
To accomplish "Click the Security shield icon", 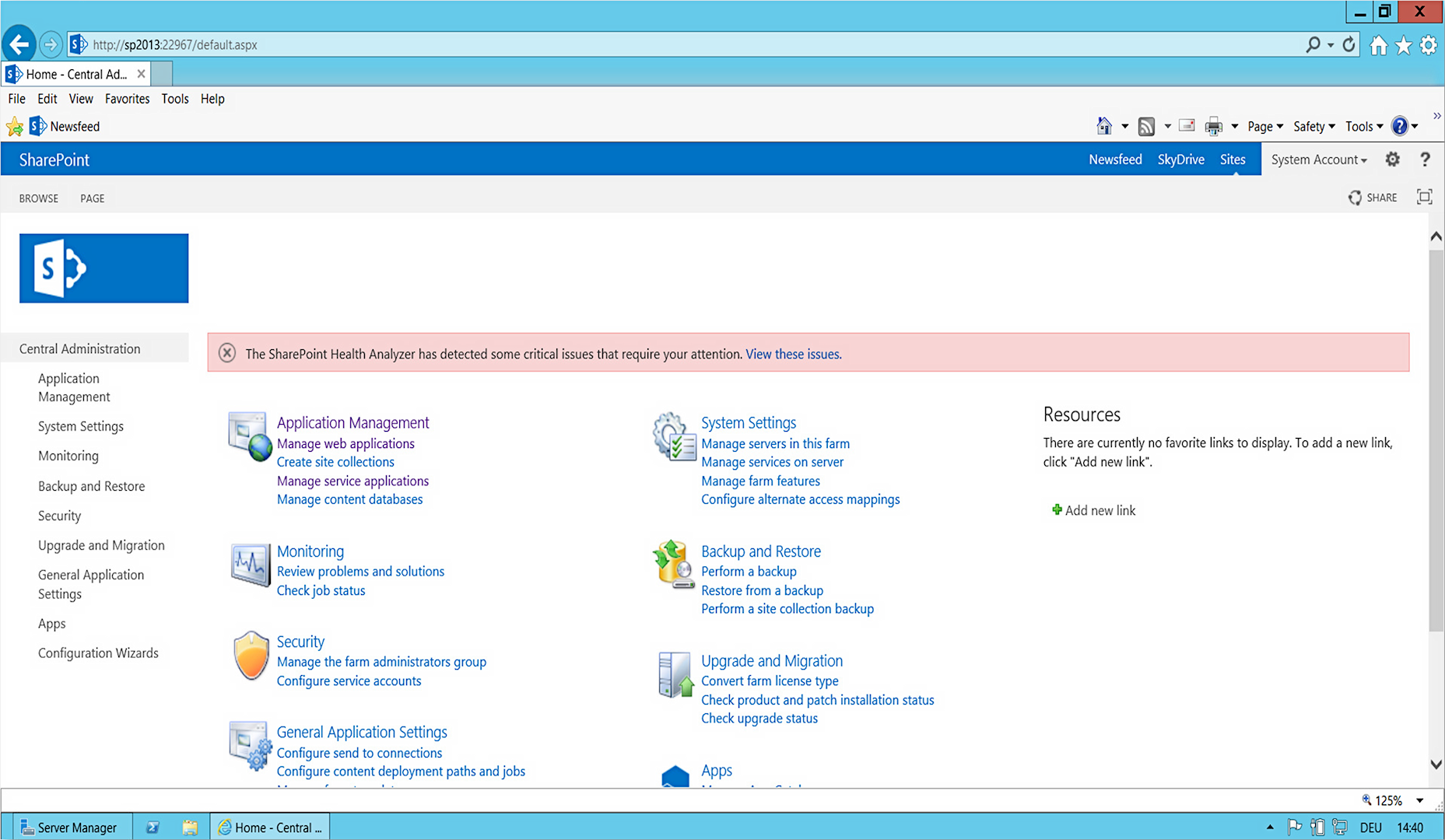I will click(x=251, y=656).
